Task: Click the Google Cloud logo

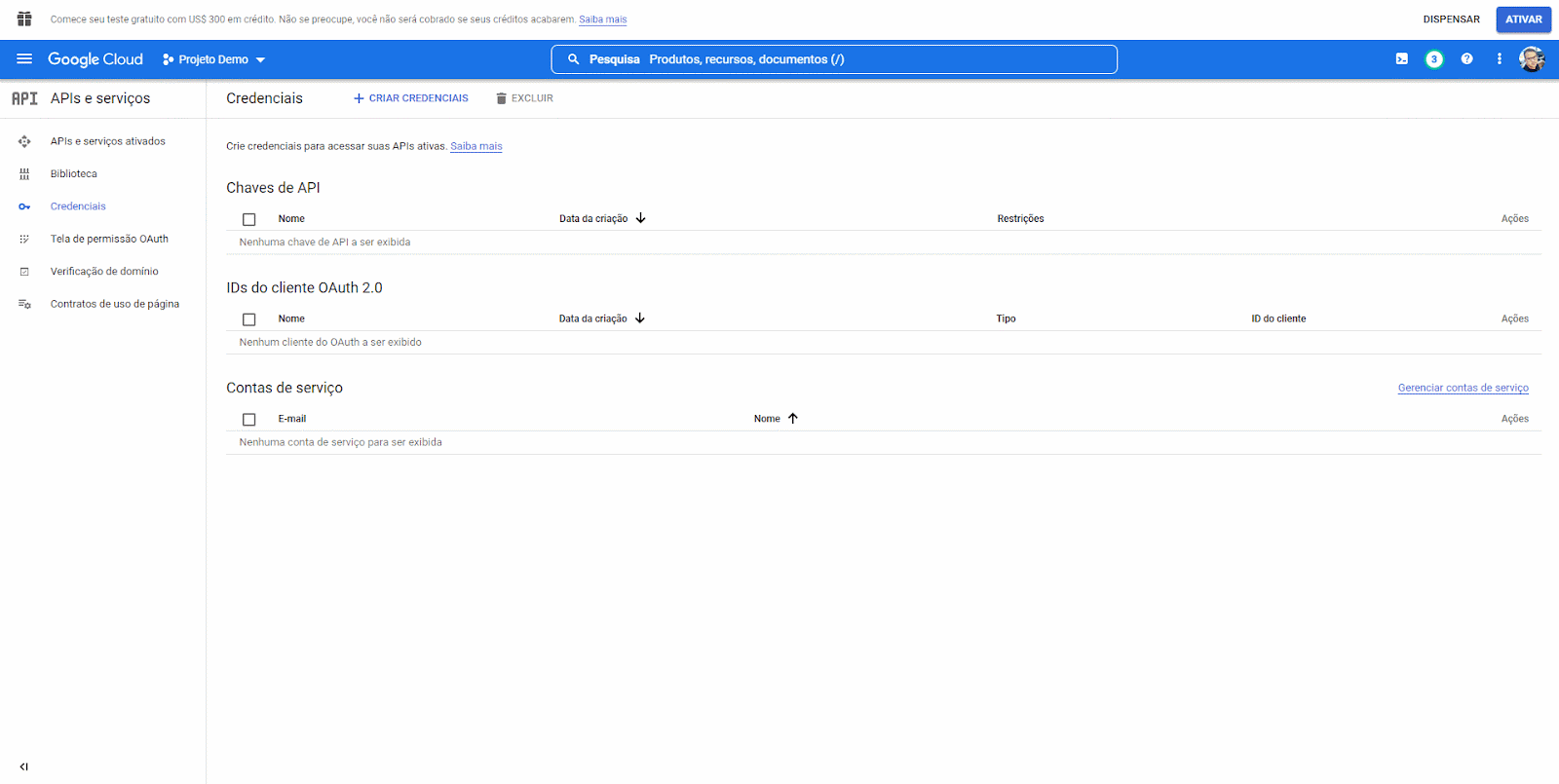Action: pos(95,59)
